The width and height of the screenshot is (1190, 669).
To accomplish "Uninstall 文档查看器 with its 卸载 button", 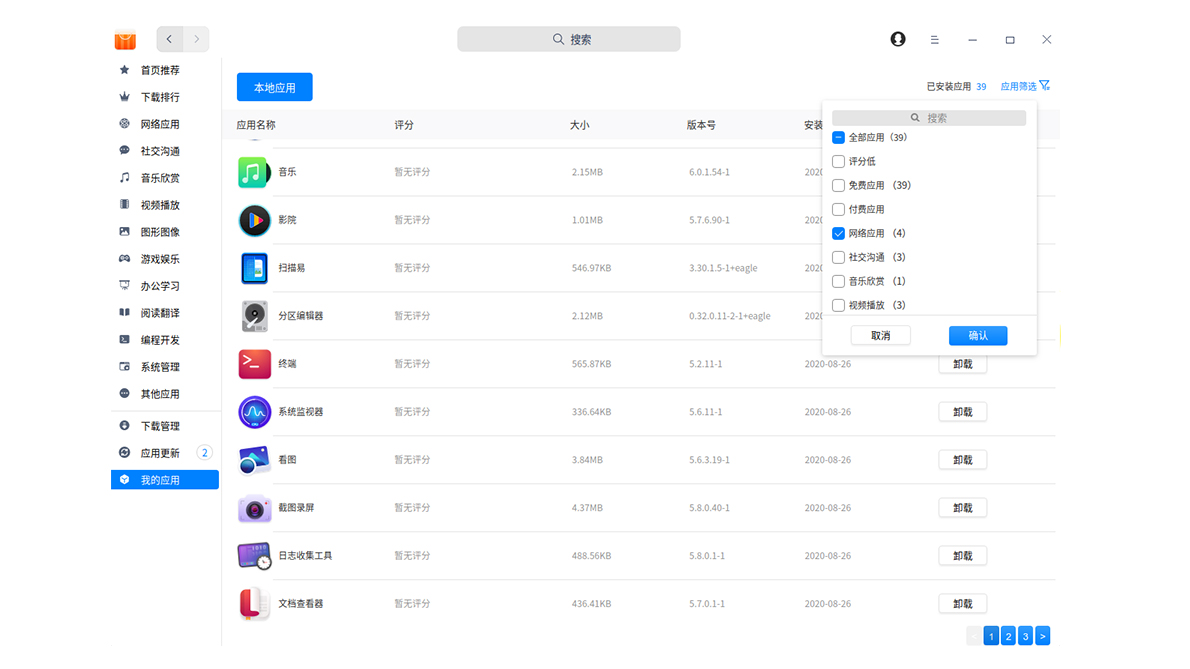I will (x=962, y=604).
